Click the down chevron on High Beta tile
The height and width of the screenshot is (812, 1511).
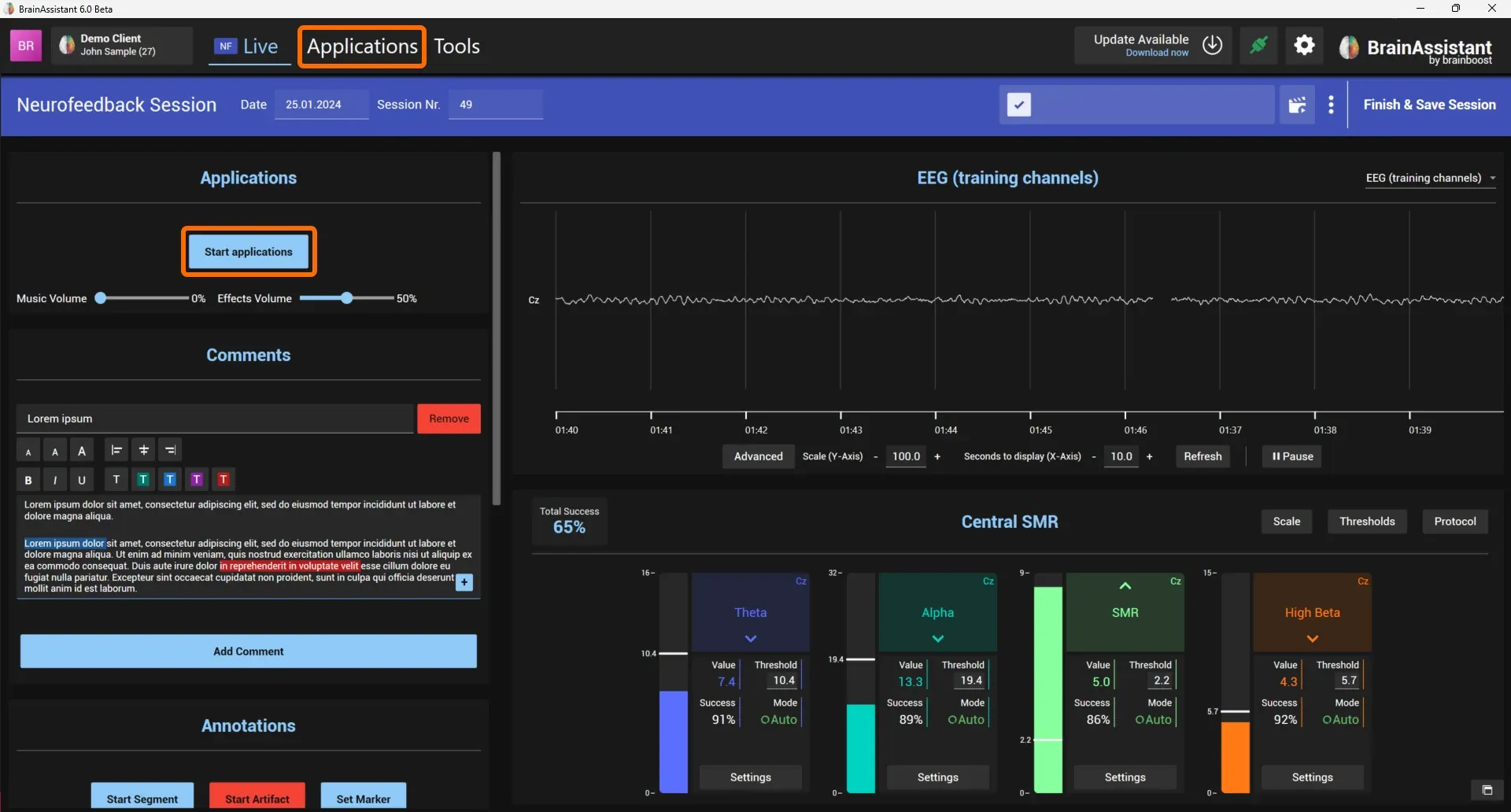coord(1313,638)
